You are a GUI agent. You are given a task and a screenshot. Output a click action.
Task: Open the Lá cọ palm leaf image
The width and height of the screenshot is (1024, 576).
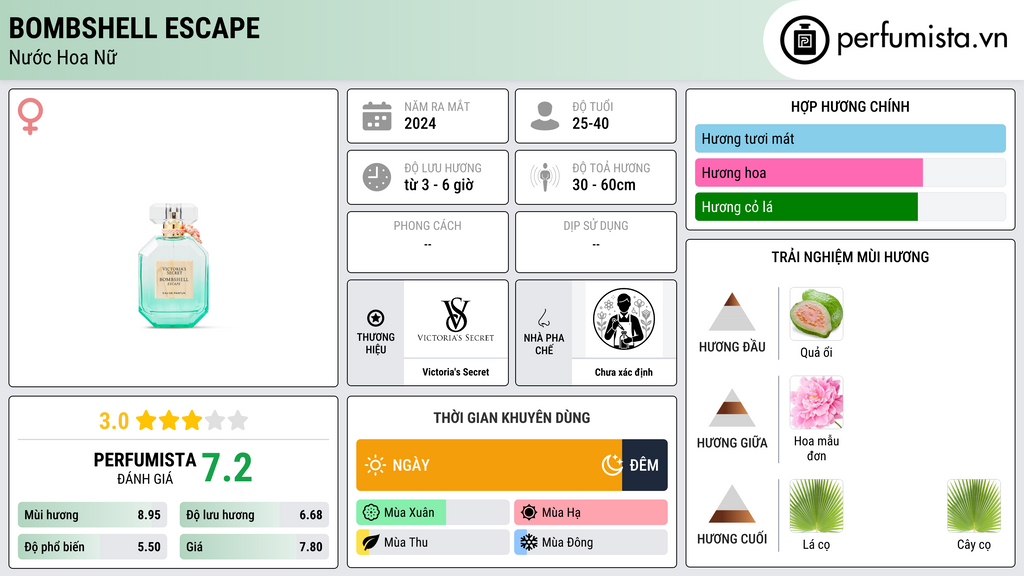coord(816,505)
